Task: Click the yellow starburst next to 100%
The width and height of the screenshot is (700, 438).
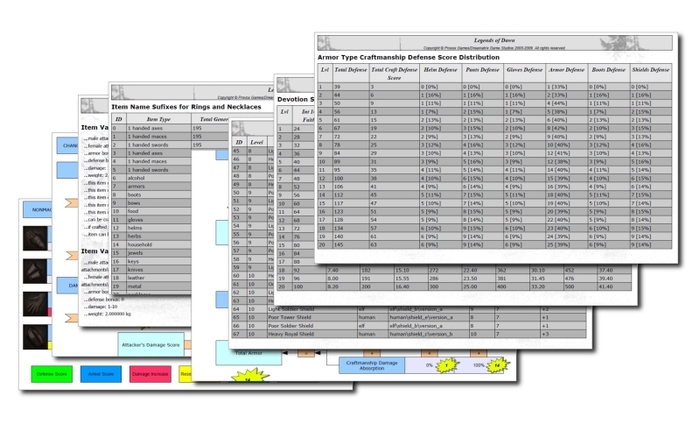Action: (497, 365)
